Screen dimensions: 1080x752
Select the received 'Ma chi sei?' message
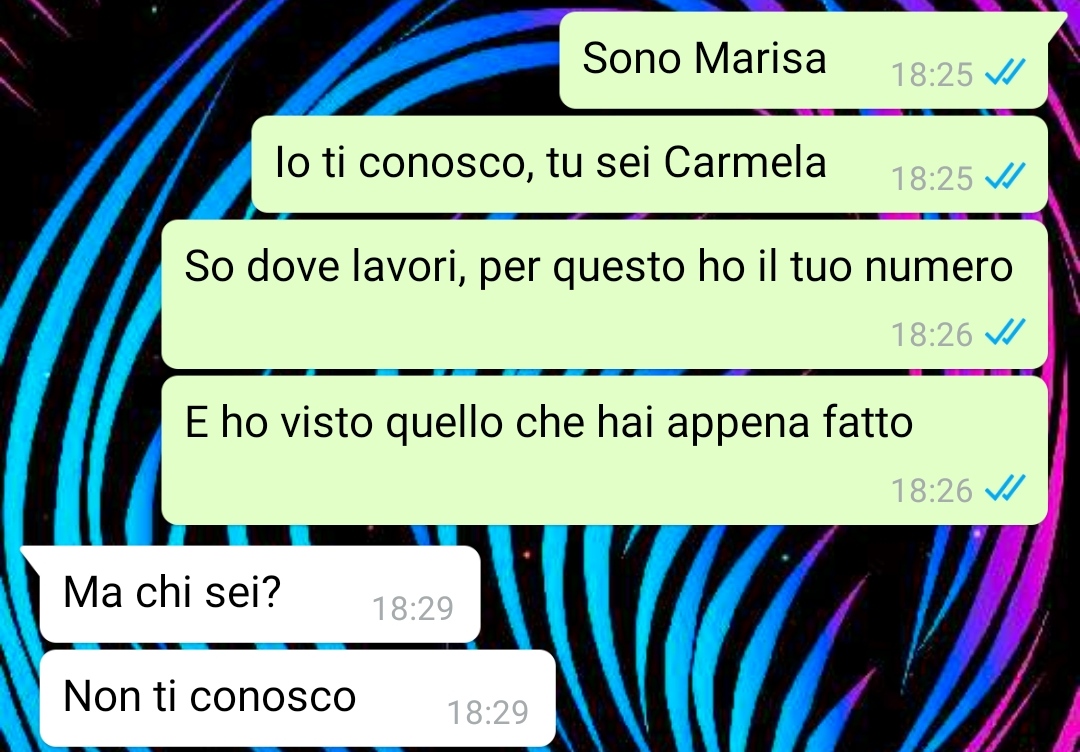pyautogui.click(x=260, y=594)
